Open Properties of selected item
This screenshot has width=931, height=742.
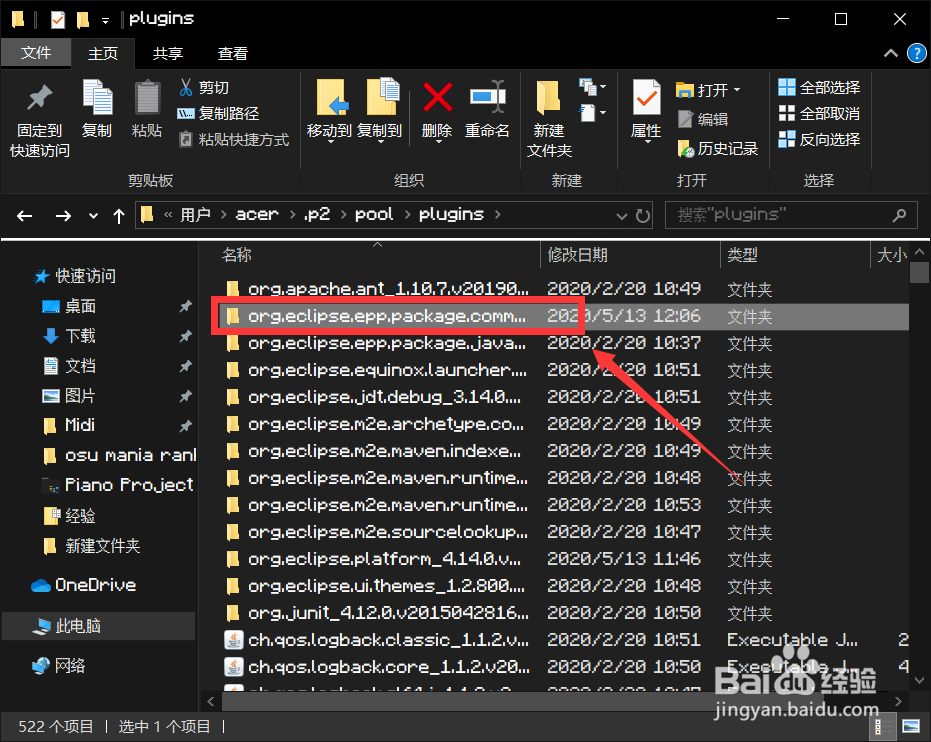click(646, 111)
